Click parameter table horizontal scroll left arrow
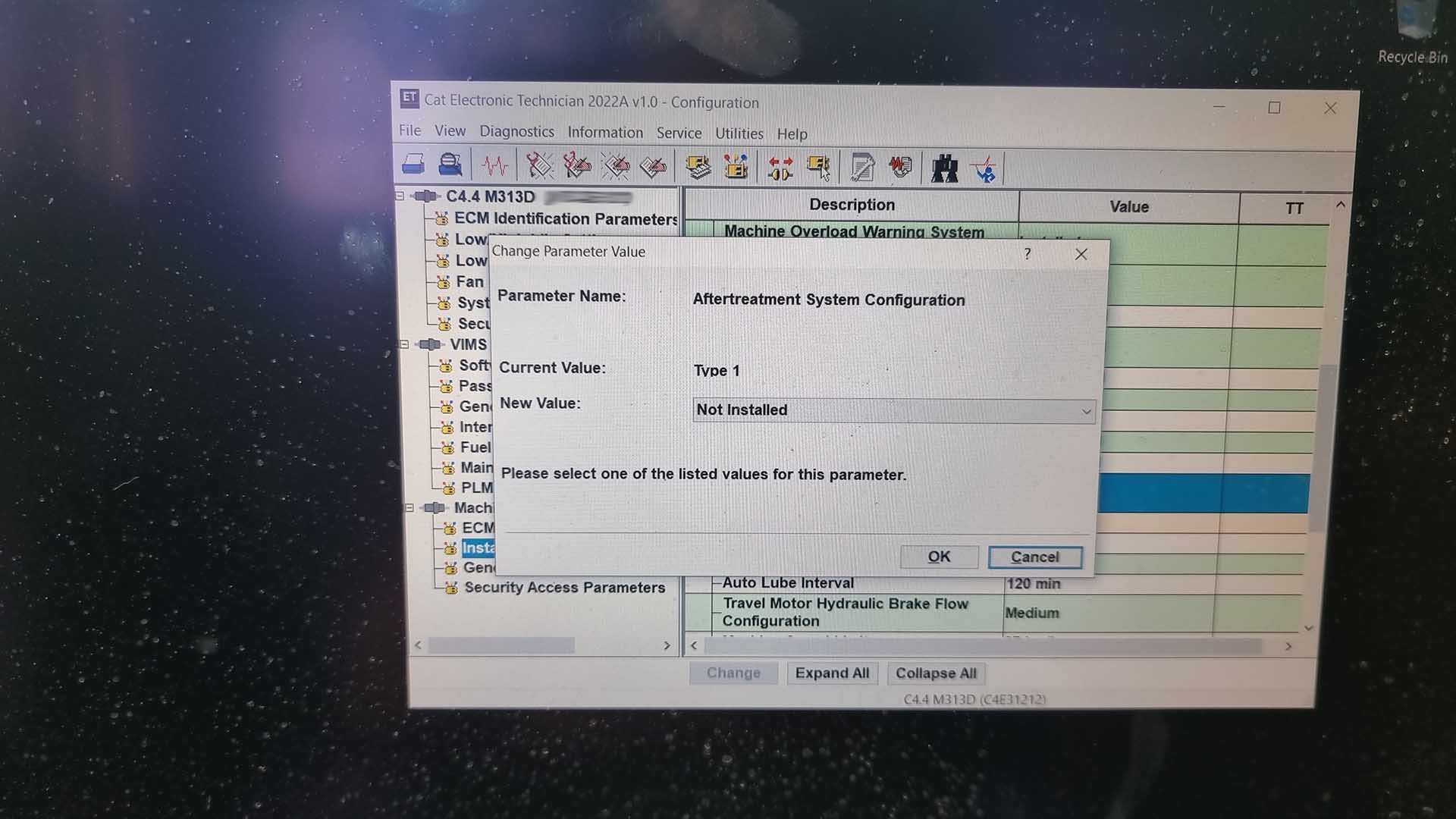This screenshot has width=1456, height=819. (x=694, y=646)
